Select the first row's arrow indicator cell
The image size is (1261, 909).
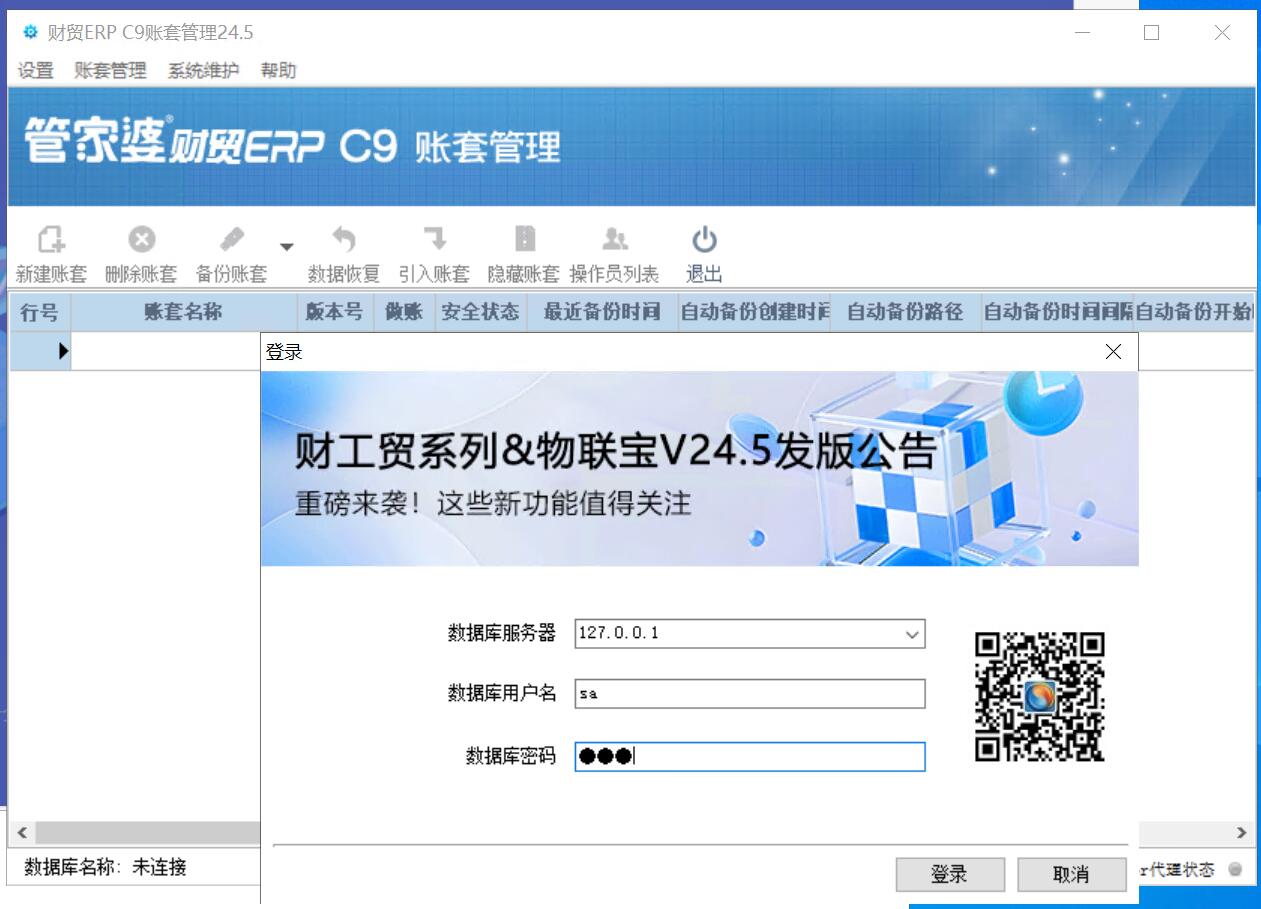click(40, 351)
